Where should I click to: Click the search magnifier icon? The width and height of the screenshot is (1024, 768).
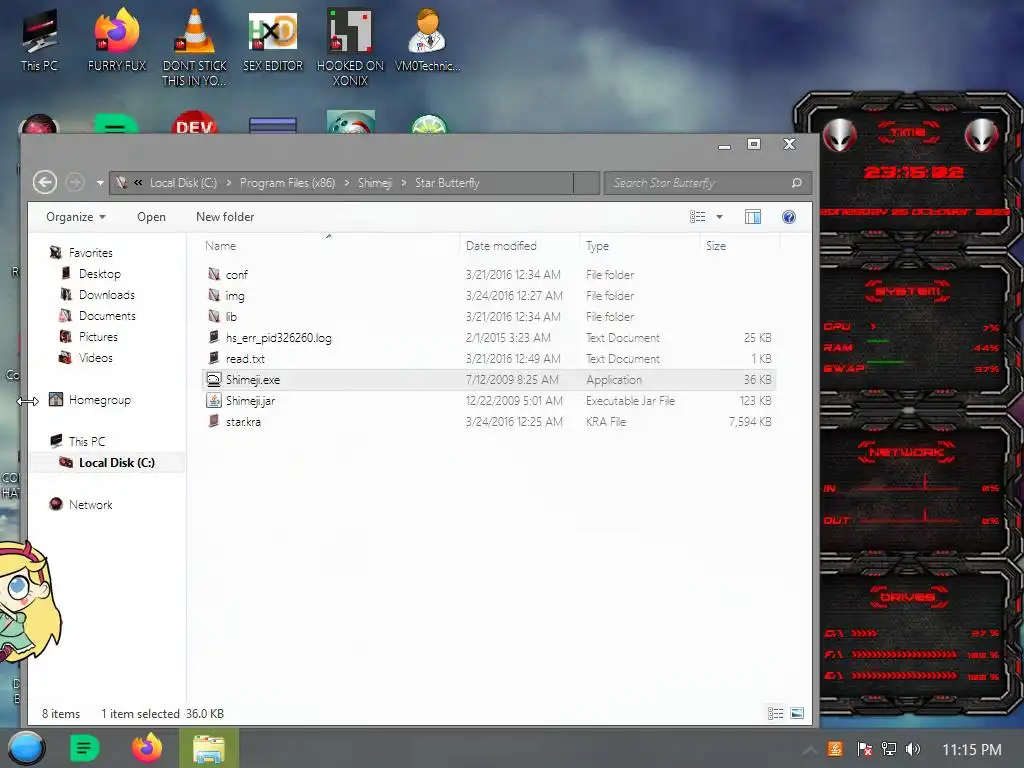[797, 183]
